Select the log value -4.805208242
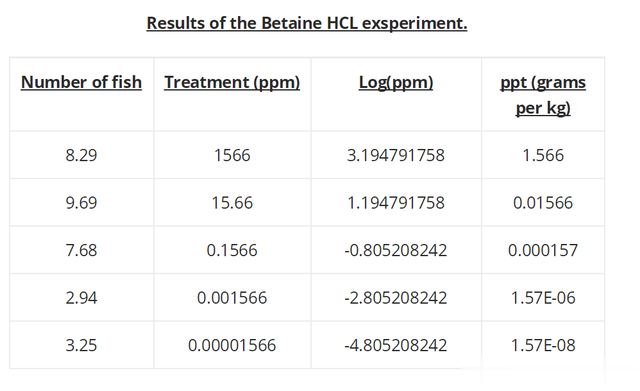The width and height of the screenshot is (640, 391). (396, 345)
